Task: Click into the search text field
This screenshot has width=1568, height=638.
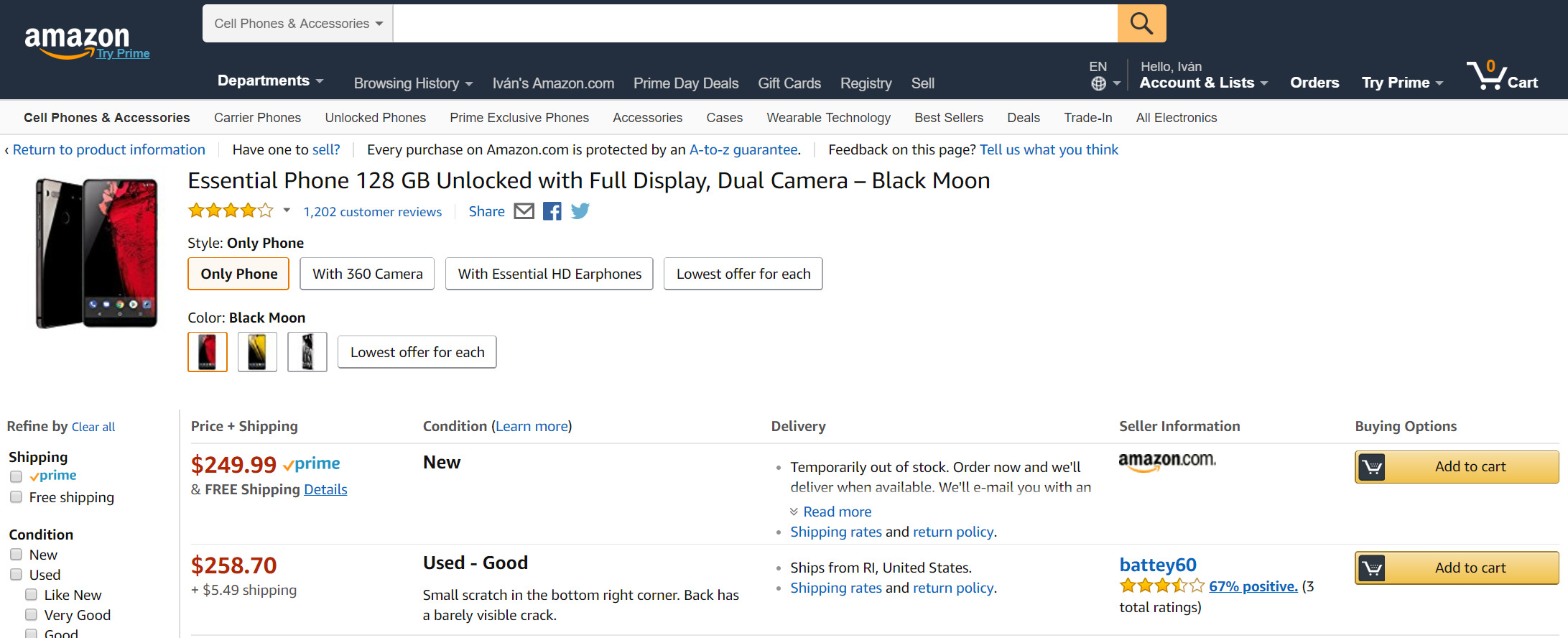Action: click(754, 24)
